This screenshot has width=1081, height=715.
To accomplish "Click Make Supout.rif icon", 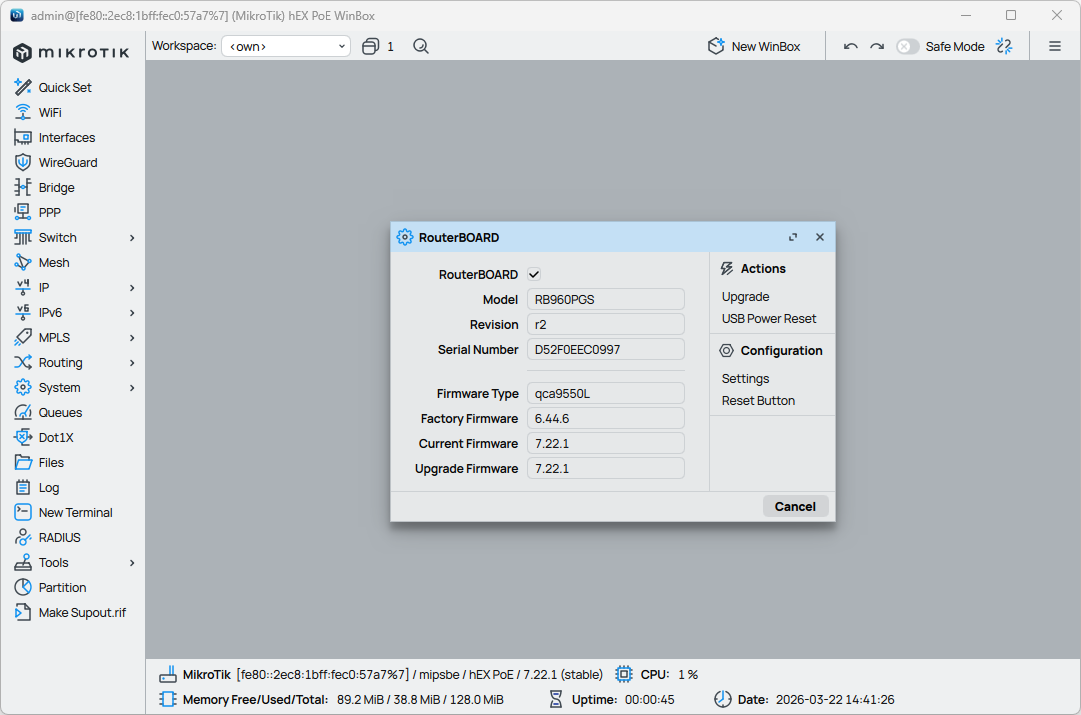I will pyautogui.click(x=23, y=612).
